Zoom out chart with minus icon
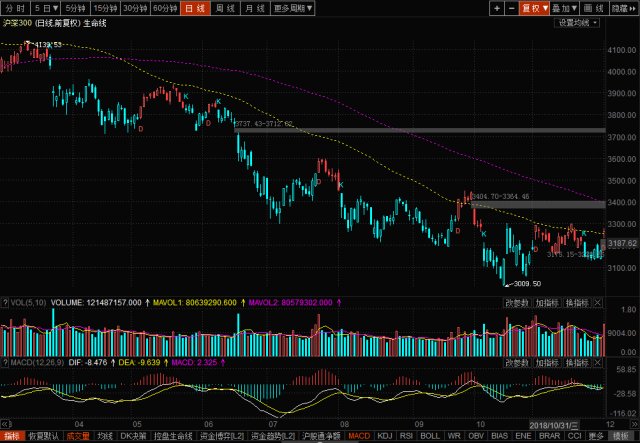640x443 pixels. tap(511, 8)
